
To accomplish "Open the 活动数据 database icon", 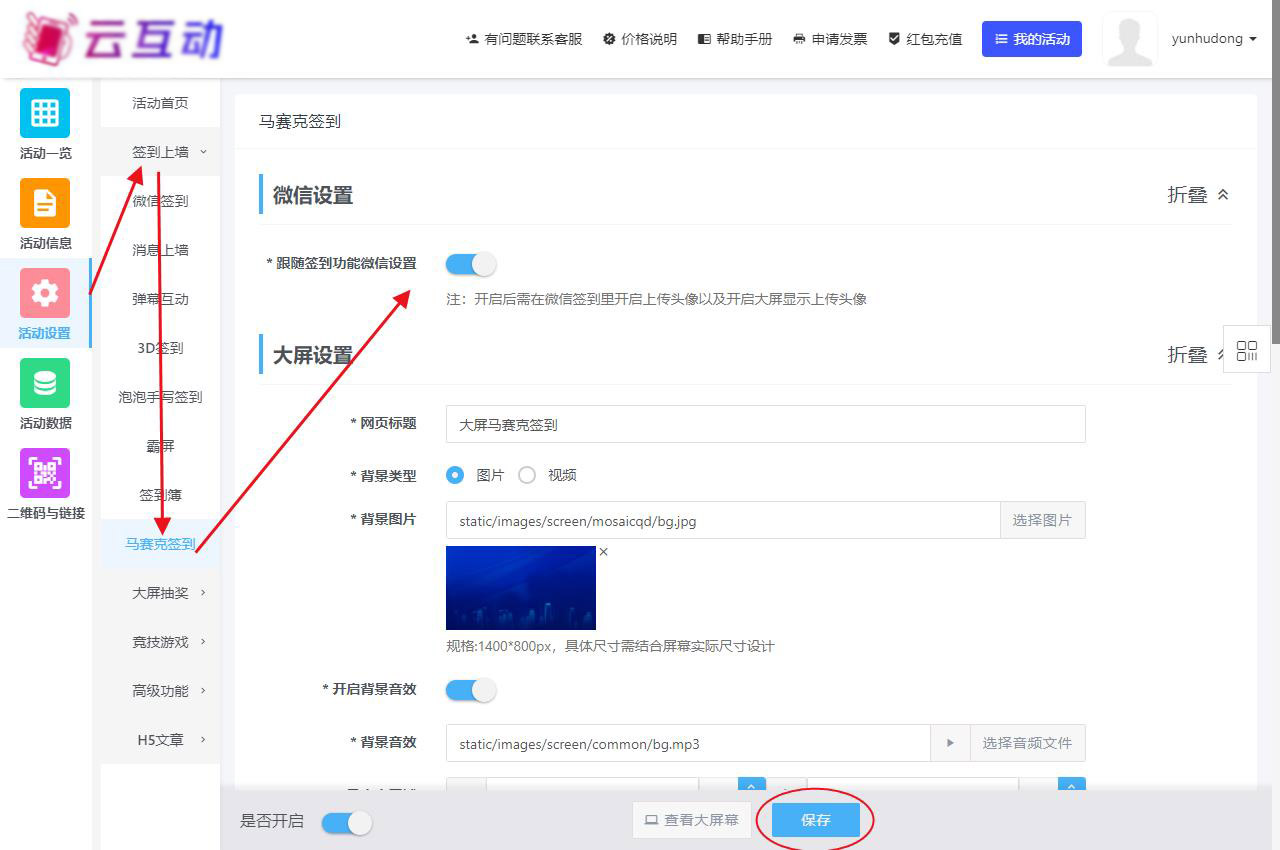I will 45,383.
